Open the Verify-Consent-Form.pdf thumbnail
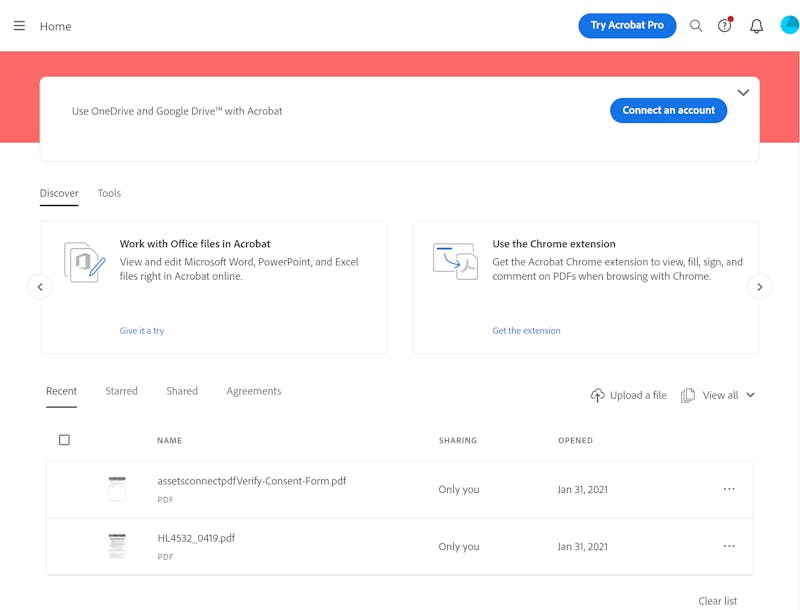800x610 pixels. 117,489
